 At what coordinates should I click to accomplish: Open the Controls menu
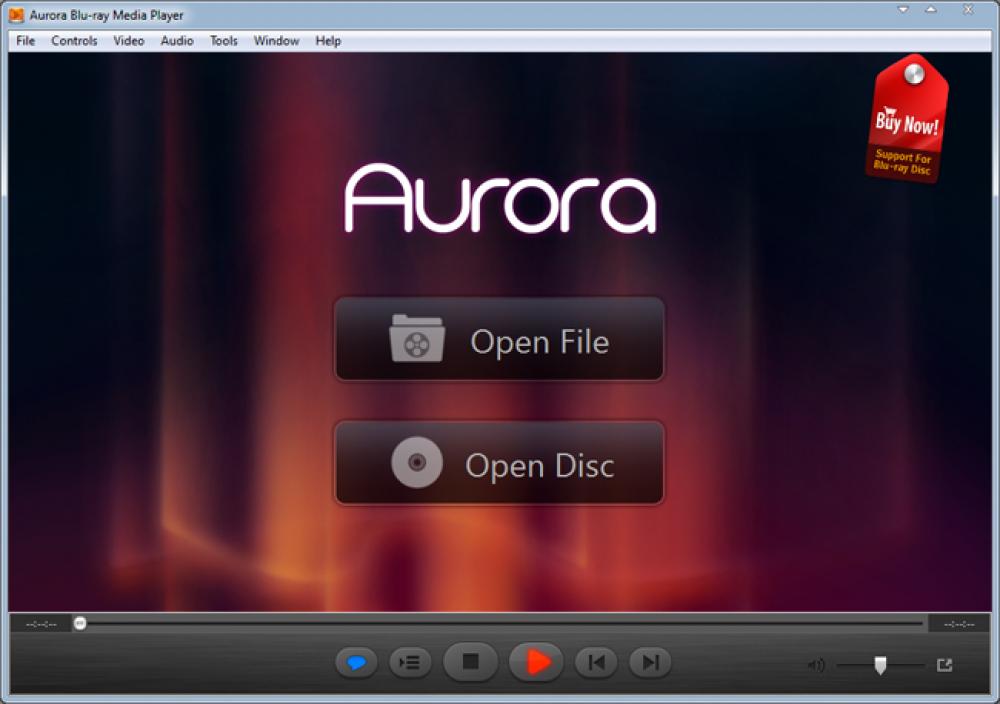point(74,41)
